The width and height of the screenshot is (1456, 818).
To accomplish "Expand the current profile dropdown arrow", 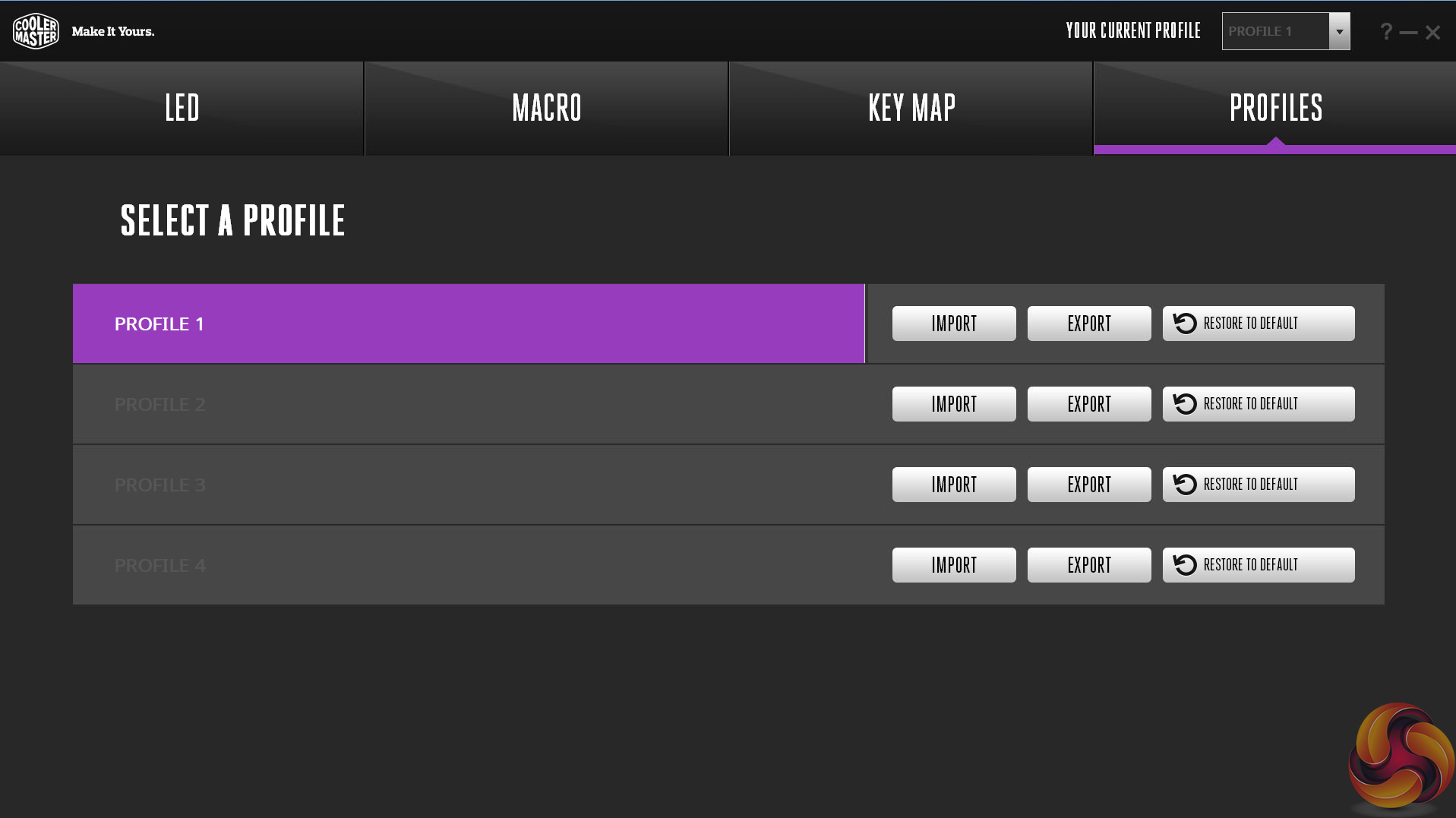I will [x=1339, y=32].
